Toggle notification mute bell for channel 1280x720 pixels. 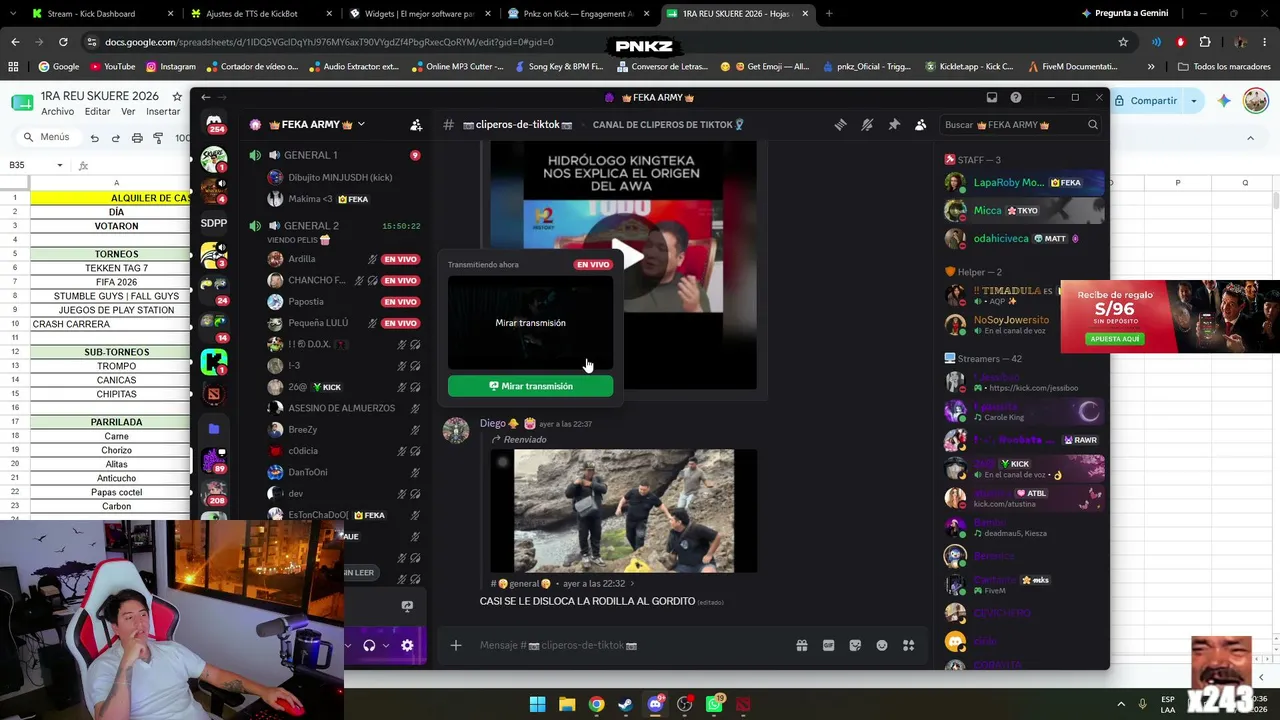pyautogui.click(x=867, y=125)
